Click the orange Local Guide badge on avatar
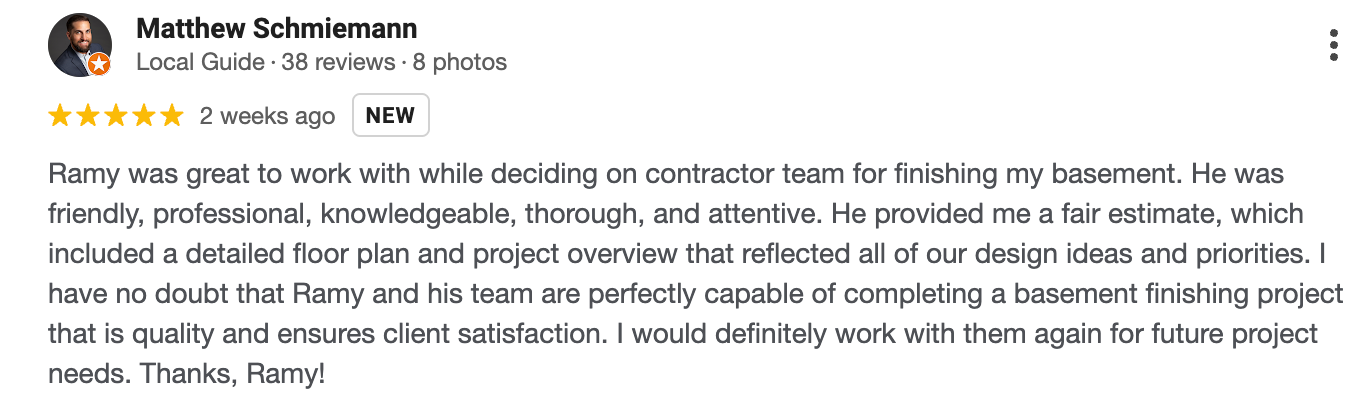This screenshot has height=400, width=1356. click(x=99, y=65)
